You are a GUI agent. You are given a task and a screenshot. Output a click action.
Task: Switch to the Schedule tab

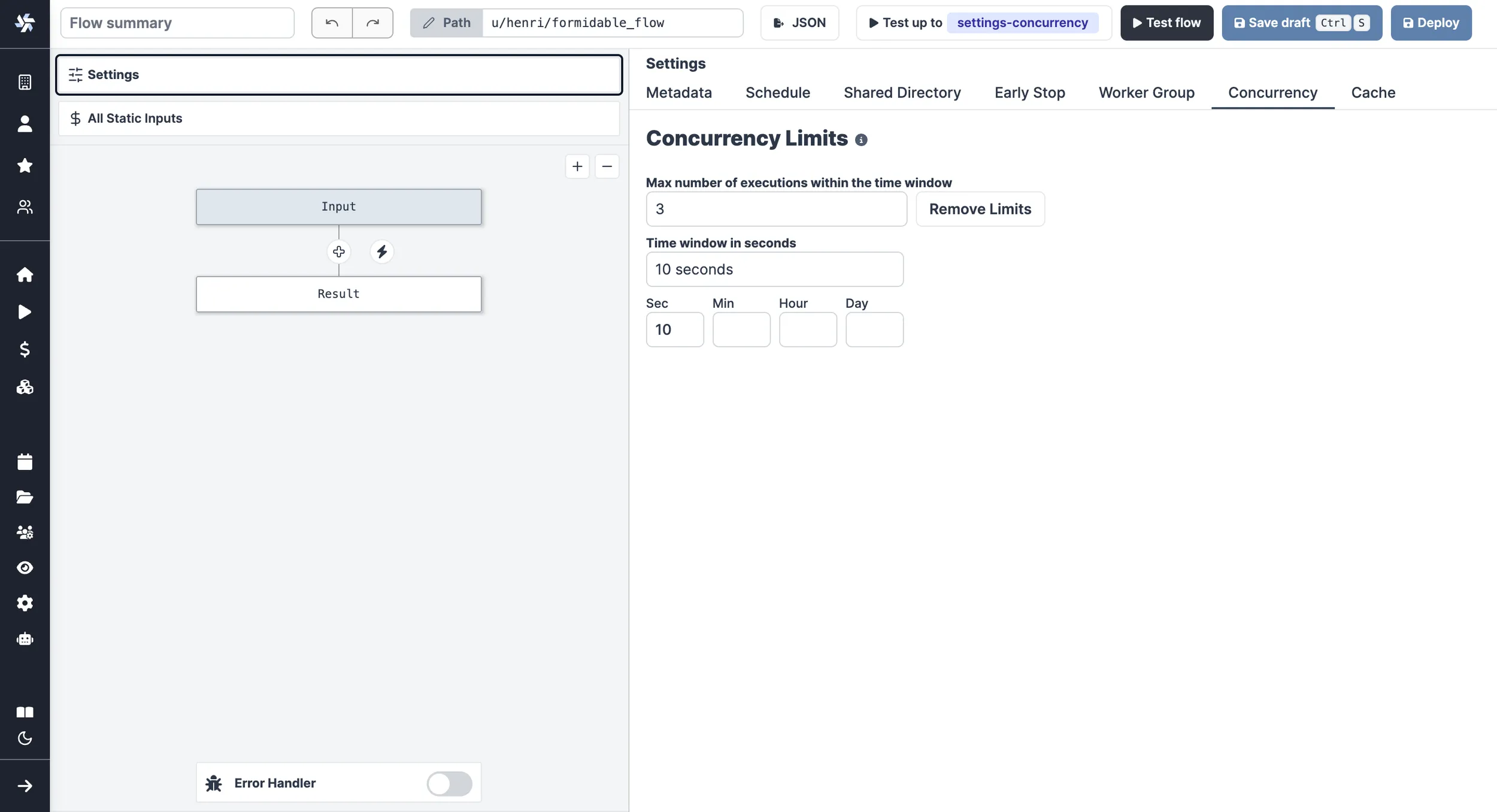pyautogui.click(x=777, y=93)
